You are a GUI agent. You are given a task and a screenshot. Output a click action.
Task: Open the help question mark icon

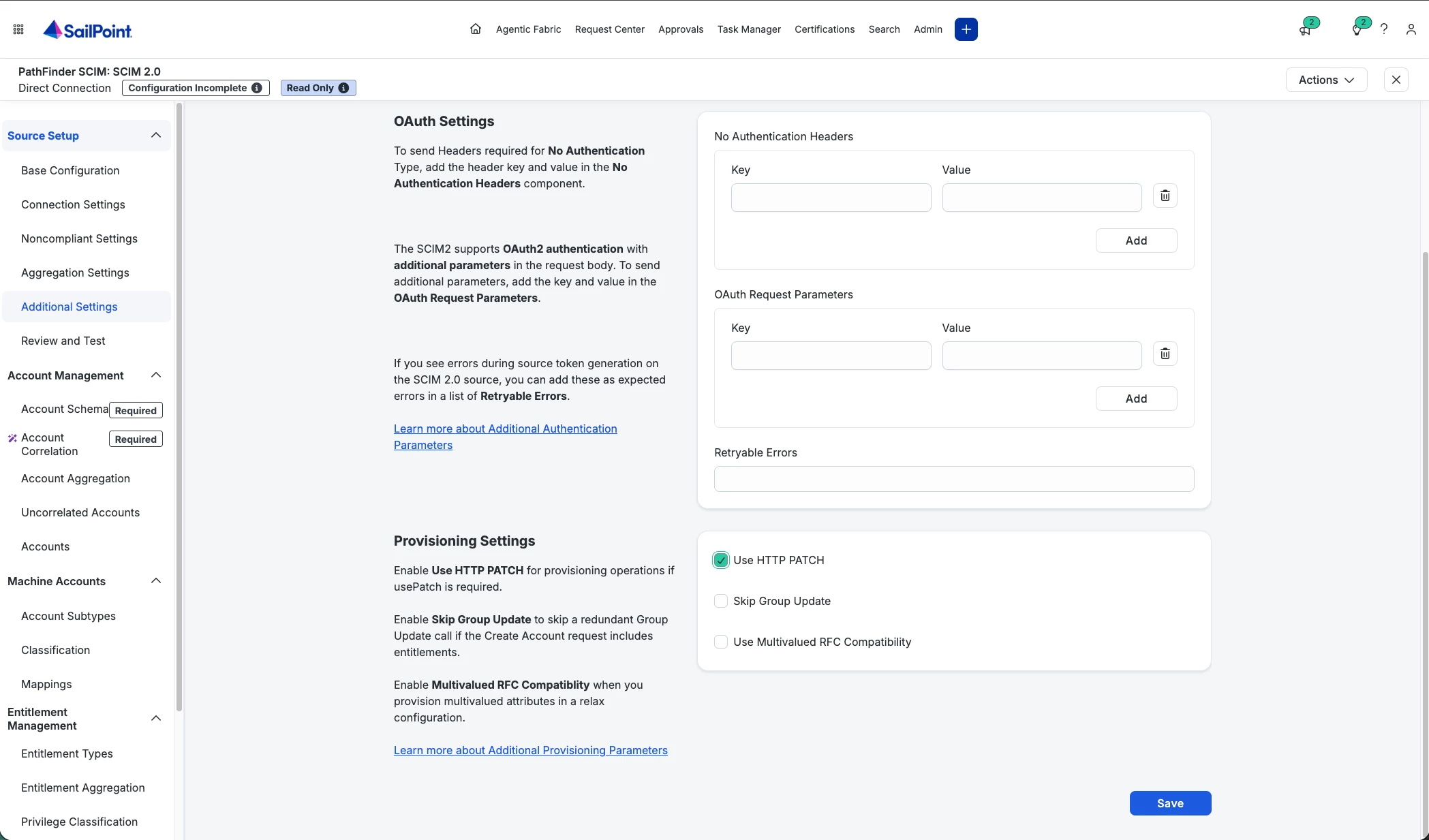(x=1384, y=29)
